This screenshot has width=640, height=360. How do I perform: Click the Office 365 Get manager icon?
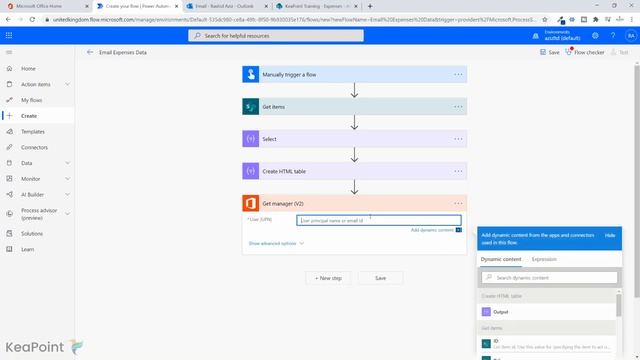(251, 203)
